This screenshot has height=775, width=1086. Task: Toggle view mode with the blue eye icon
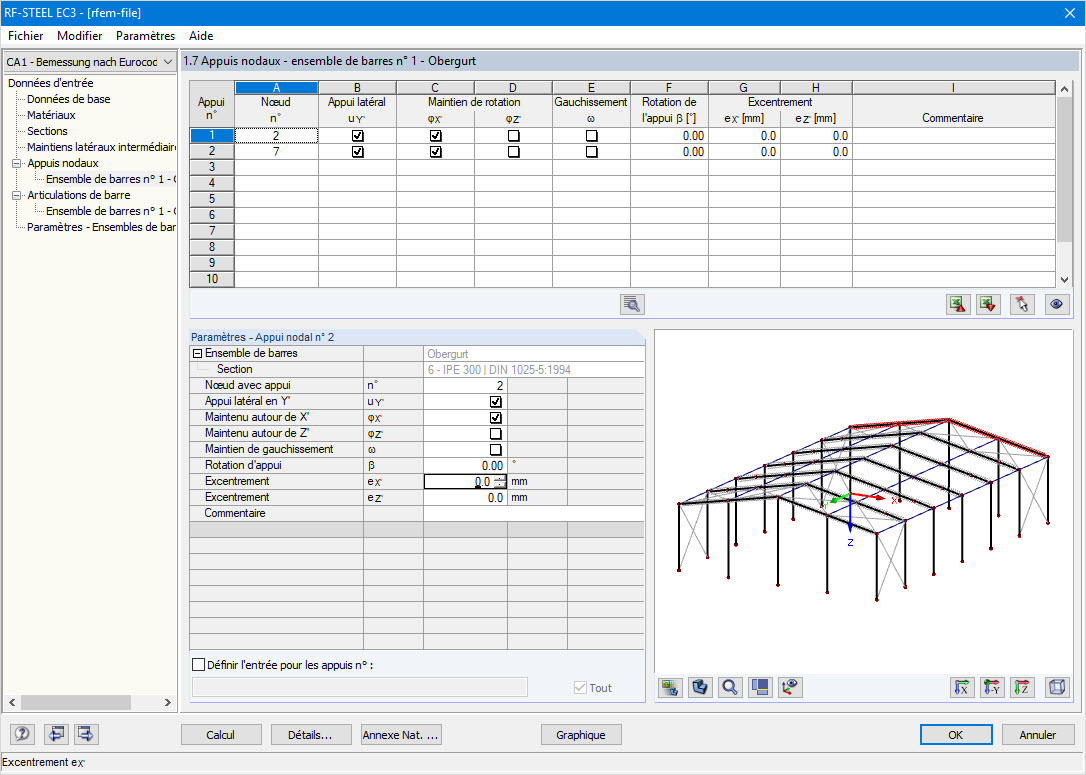(1056, 304)
